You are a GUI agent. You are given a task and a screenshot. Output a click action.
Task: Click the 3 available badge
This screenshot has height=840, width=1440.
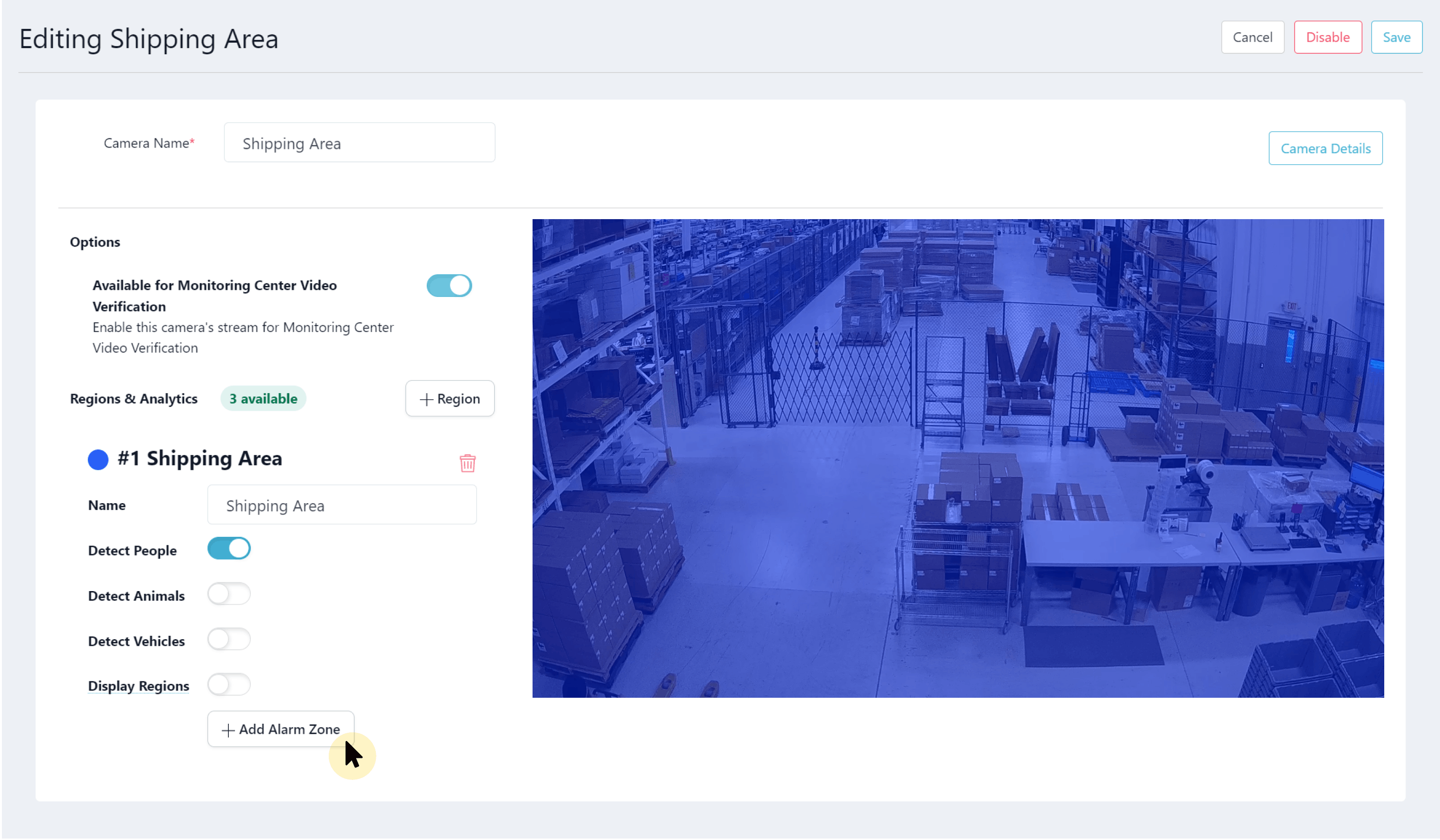click(x=263, y=399)
